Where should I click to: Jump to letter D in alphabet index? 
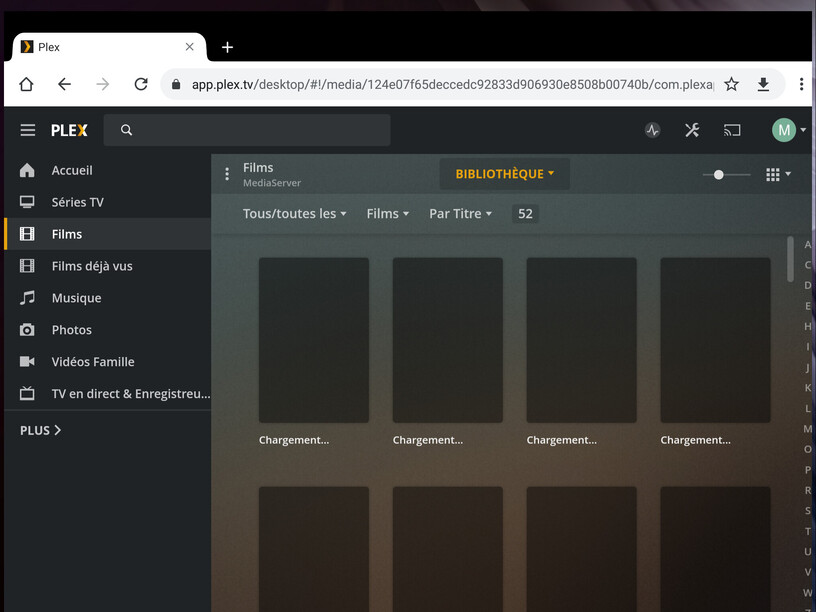tap(807, 285)
